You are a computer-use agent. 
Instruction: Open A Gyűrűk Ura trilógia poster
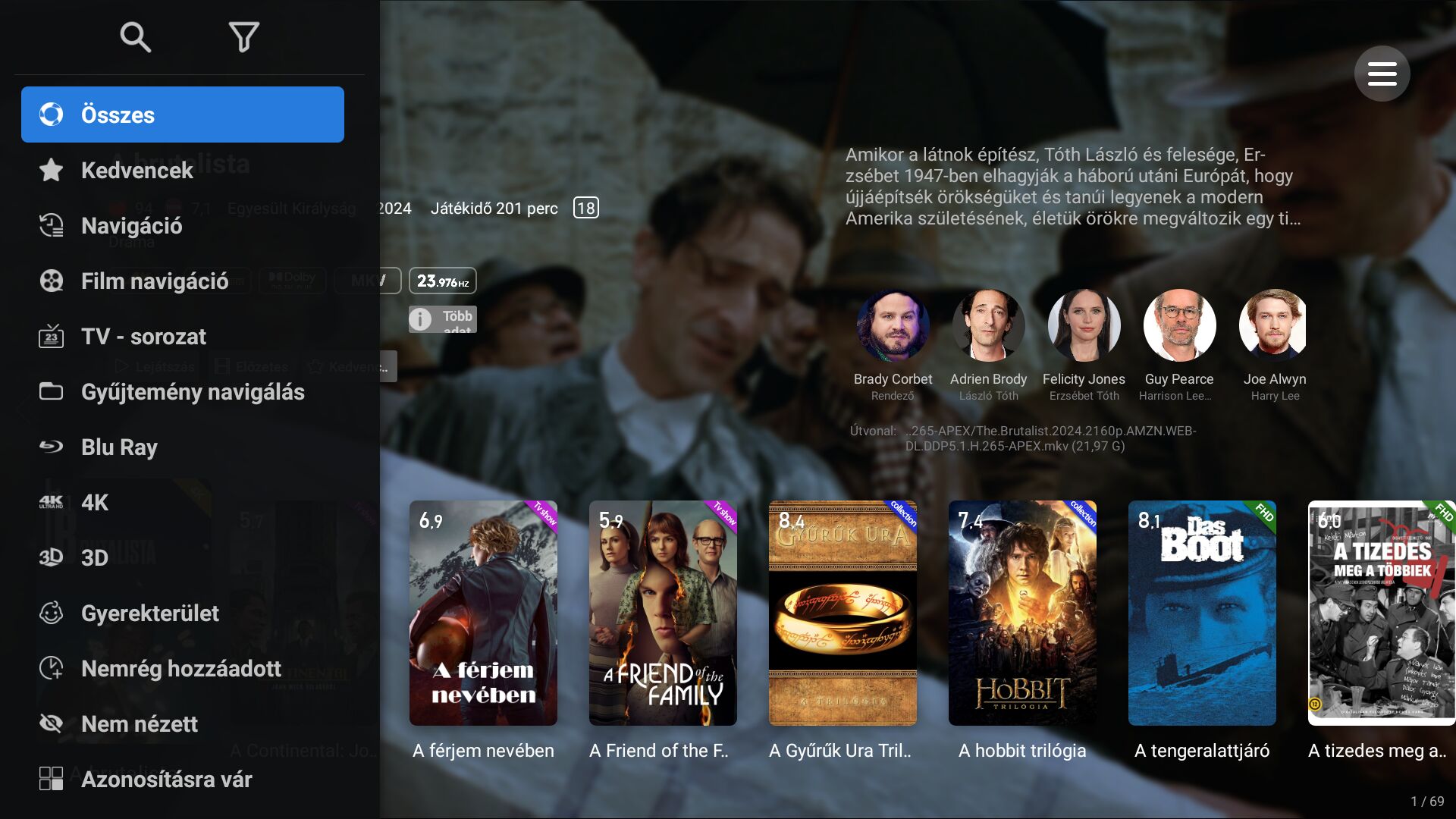[843, 613]
